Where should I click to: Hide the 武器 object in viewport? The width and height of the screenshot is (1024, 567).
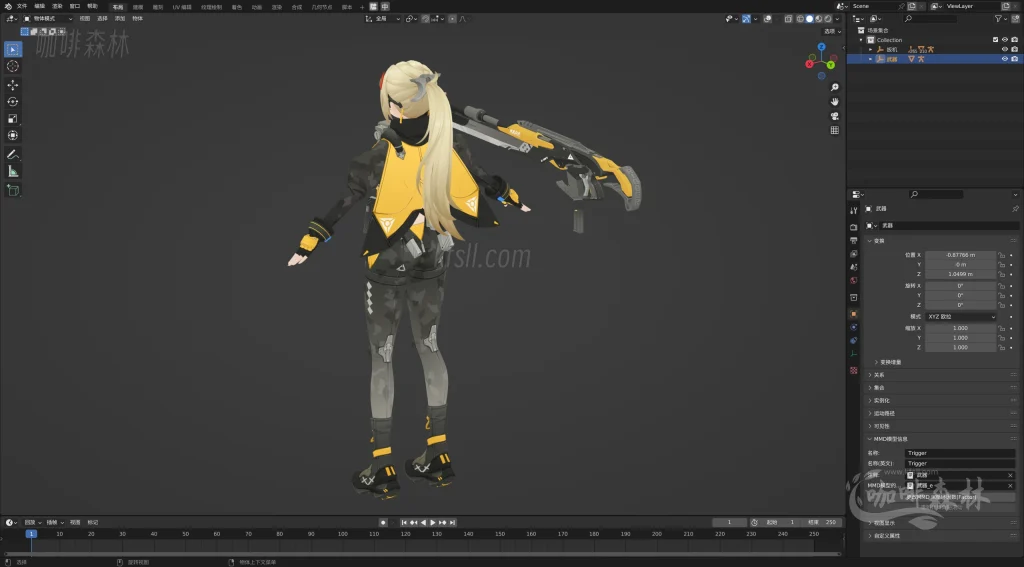click(x=1005, y=59)
